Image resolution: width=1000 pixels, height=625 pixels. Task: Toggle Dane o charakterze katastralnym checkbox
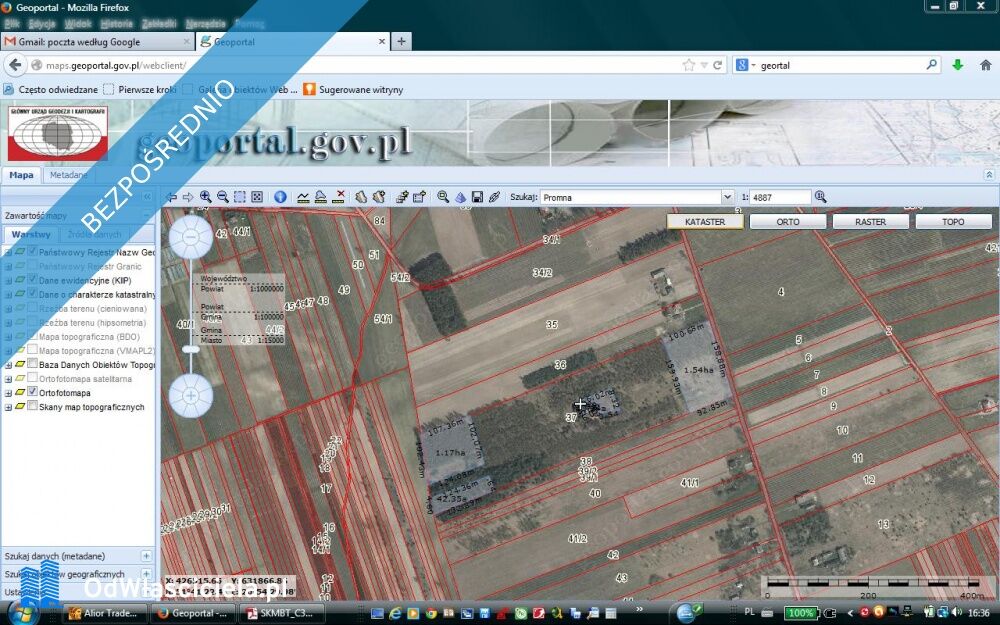click(33, 294)
